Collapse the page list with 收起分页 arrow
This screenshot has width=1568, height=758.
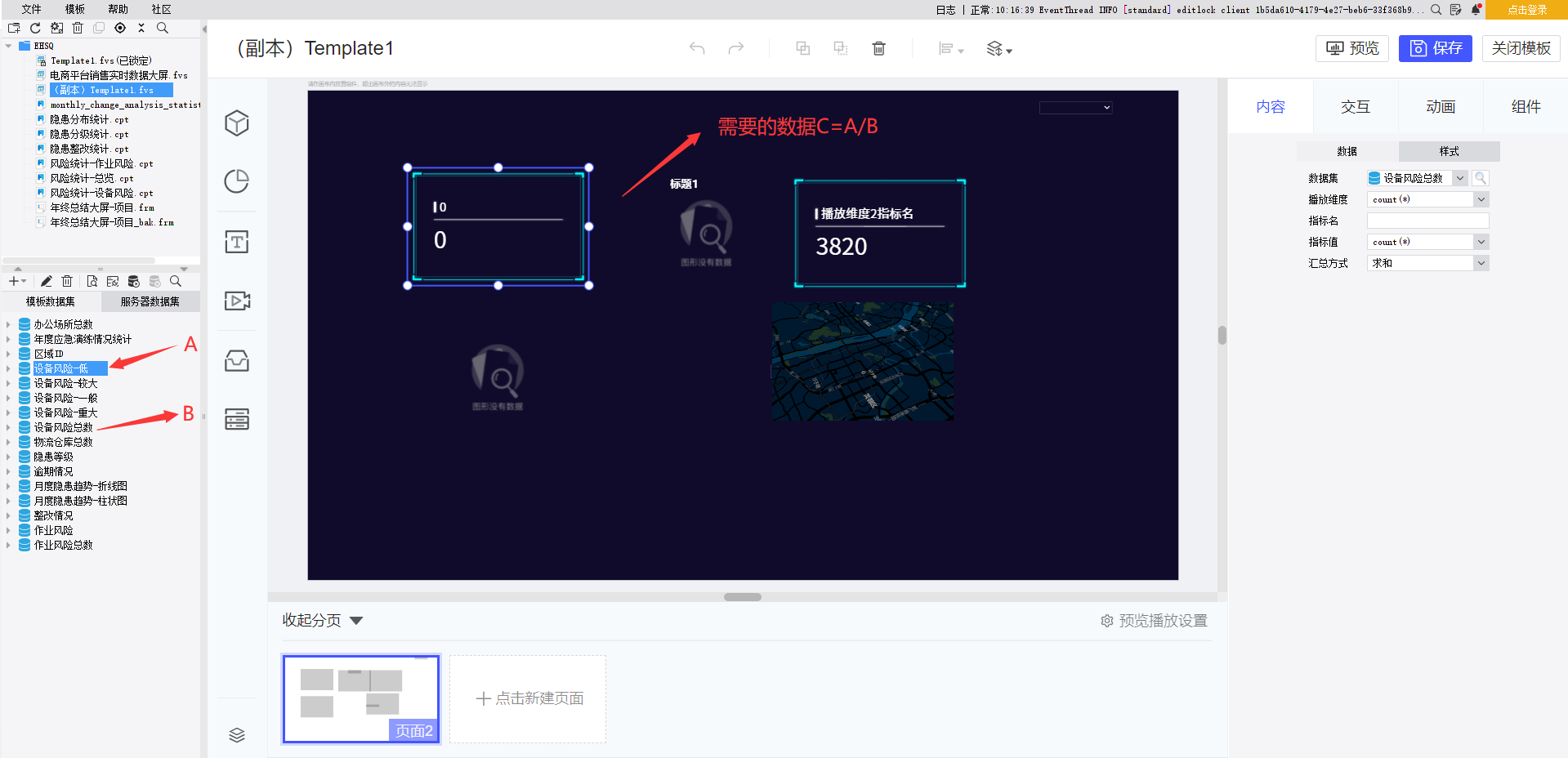pyautogui.click(x=356, y=621)
